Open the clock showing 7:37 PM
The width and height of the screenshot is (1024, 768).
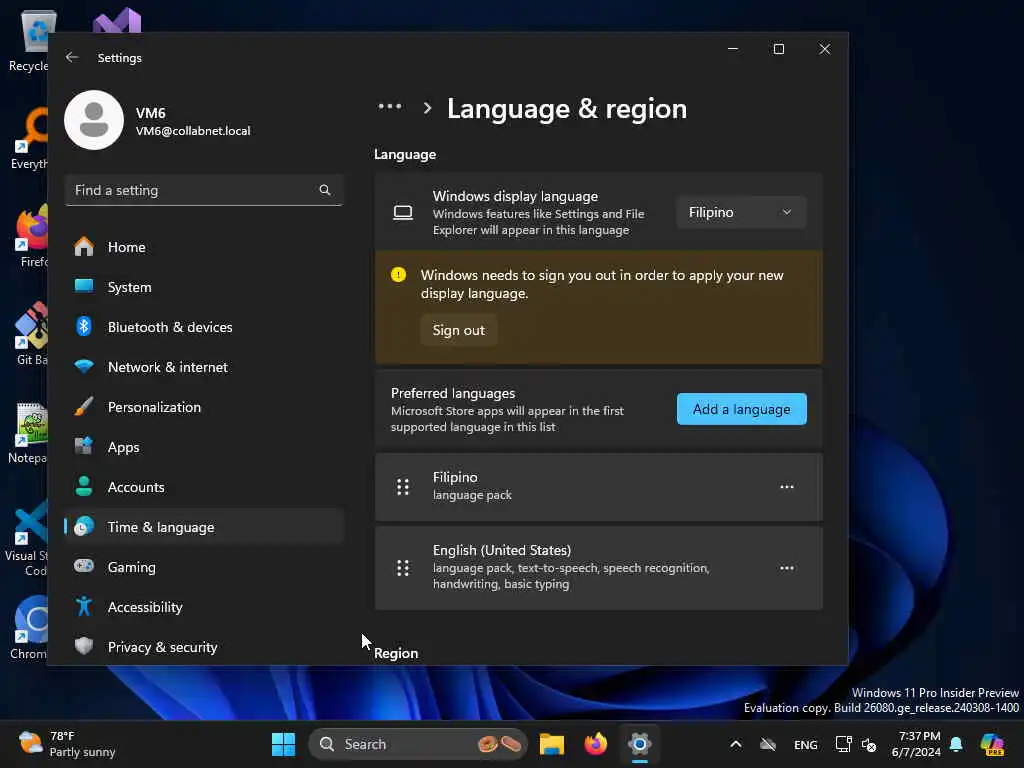[916, 744]
